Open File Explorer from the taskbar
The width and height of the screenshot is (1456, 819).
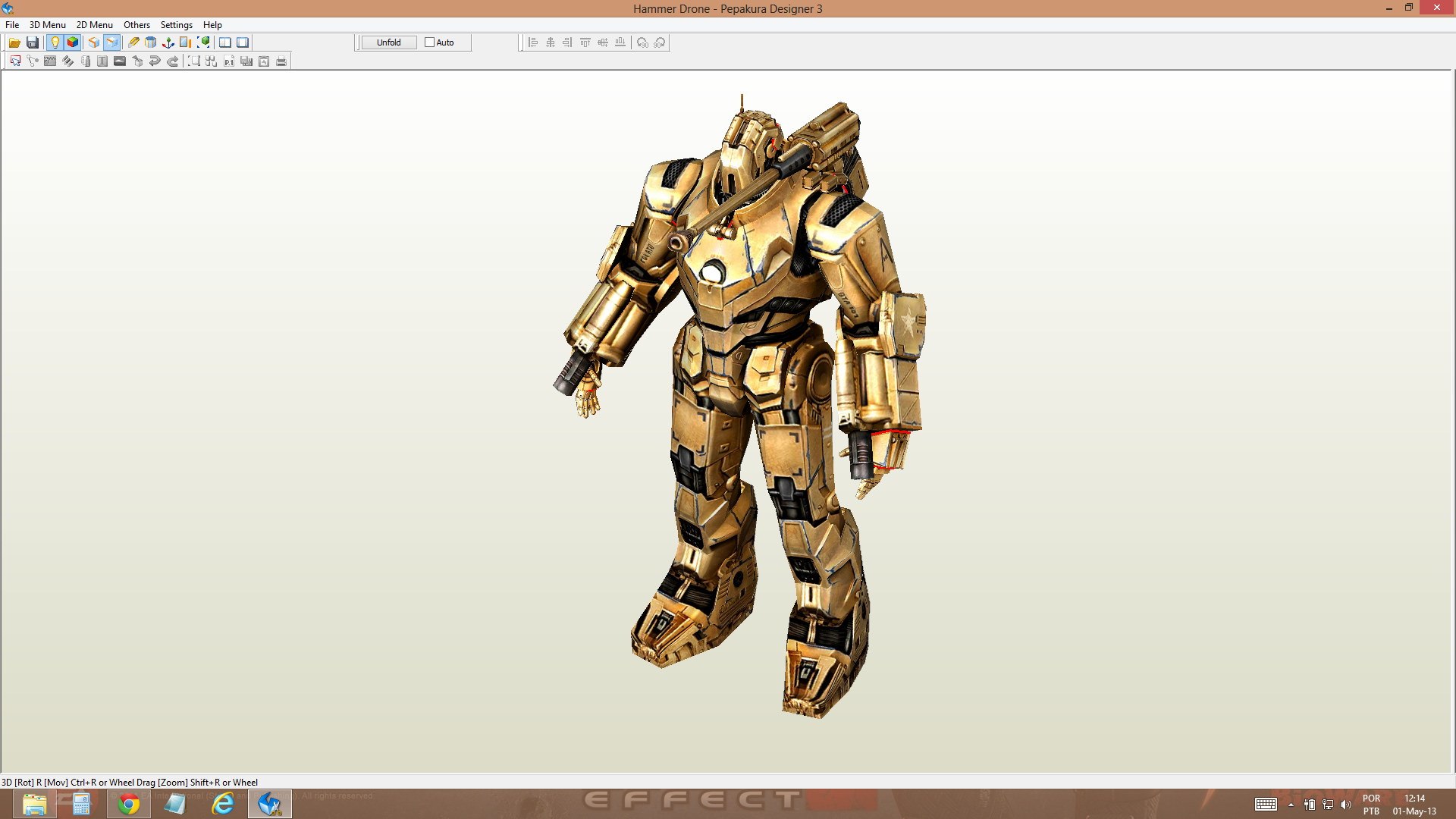[35, 804]
